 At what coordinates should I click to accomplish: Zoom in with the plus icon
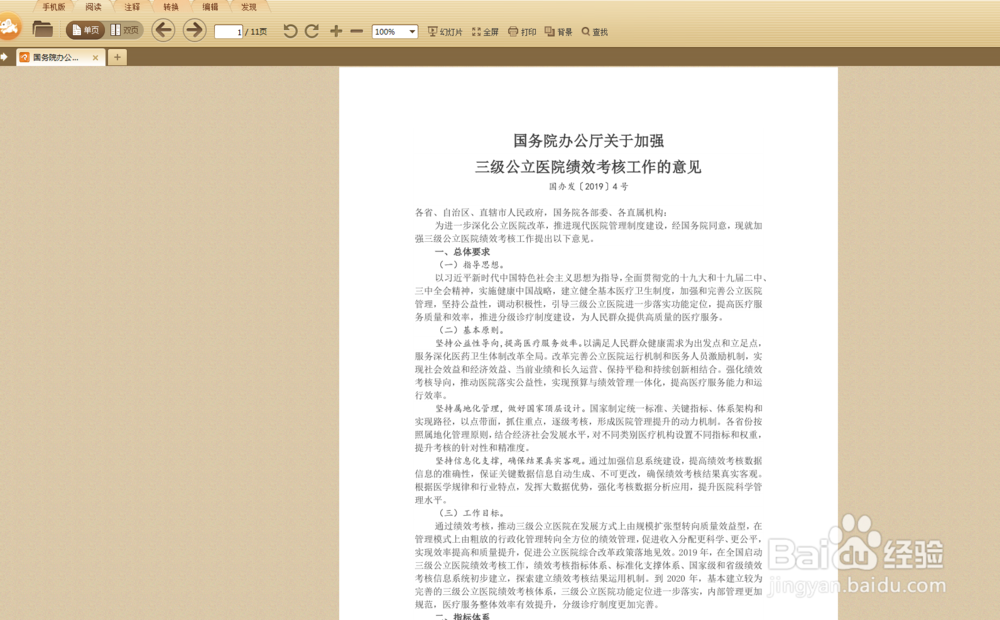tap(335, 31)
